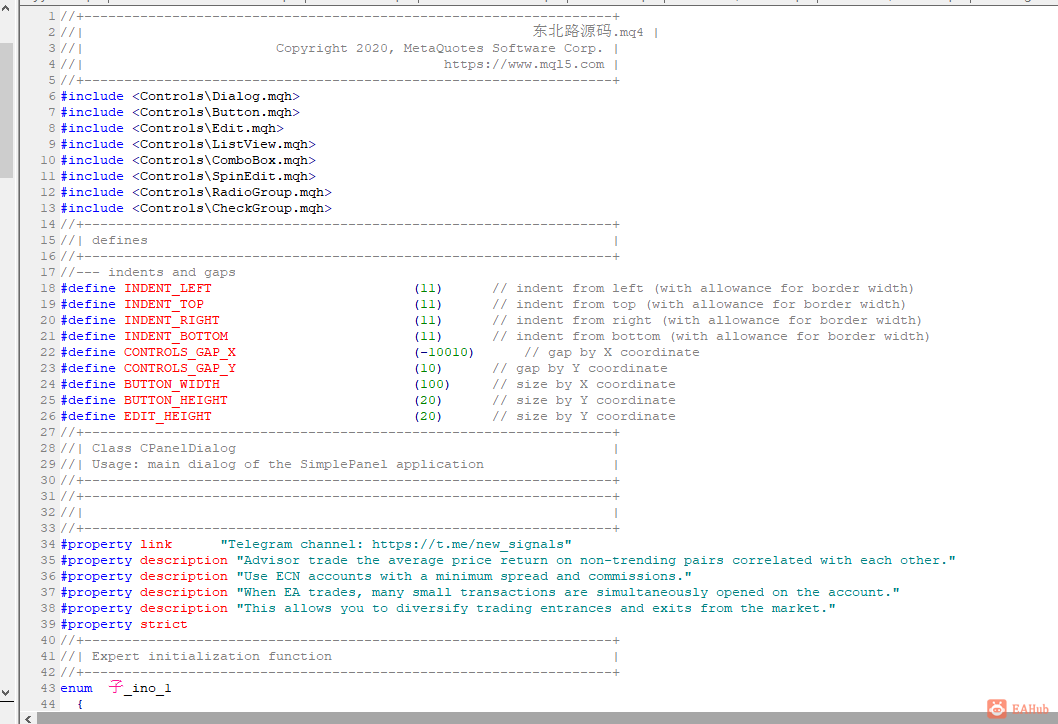Image resolution: width=1058 pixels, height=724 pixels.
Task: Click the (-10010) value on line 22
Action: [x=444, y=352]
